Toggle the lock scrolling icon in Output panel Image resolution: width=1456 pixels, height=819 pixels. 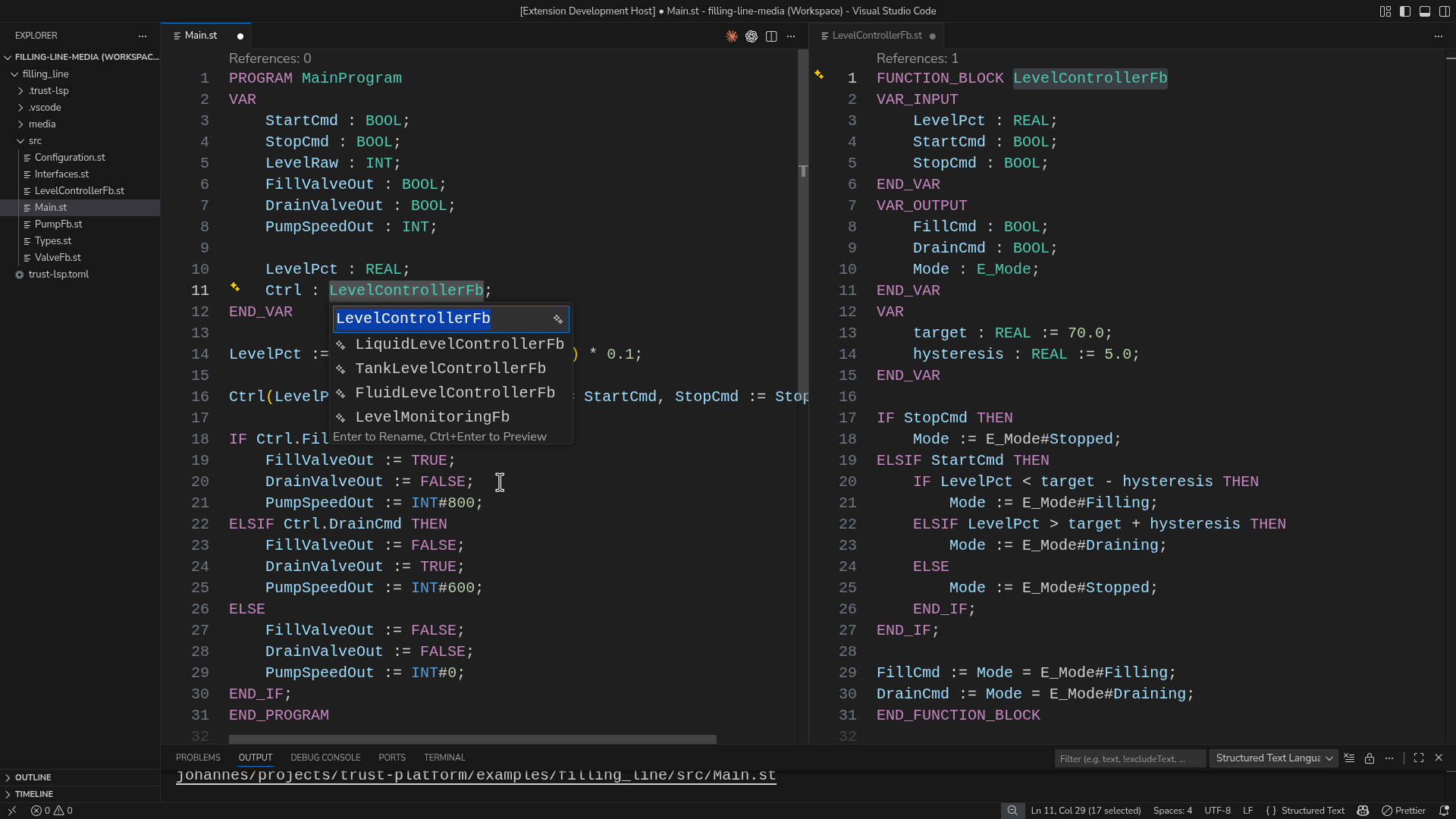(1370, 758)
